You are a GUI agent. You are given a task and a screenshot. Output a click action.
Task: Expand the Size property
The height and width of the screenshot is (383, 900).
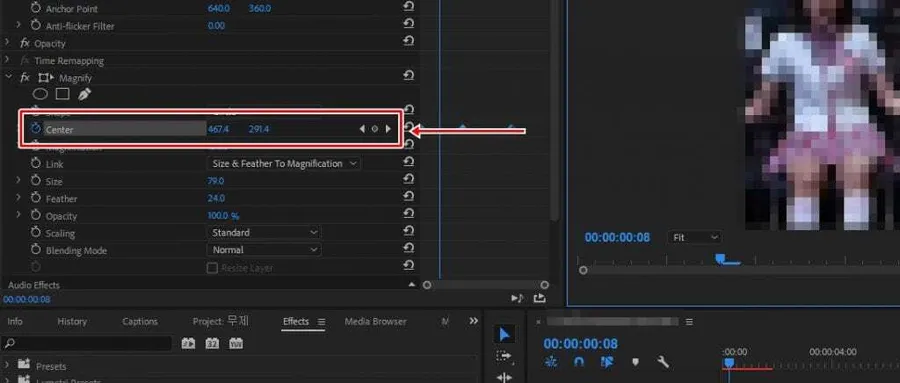[18, 181]
